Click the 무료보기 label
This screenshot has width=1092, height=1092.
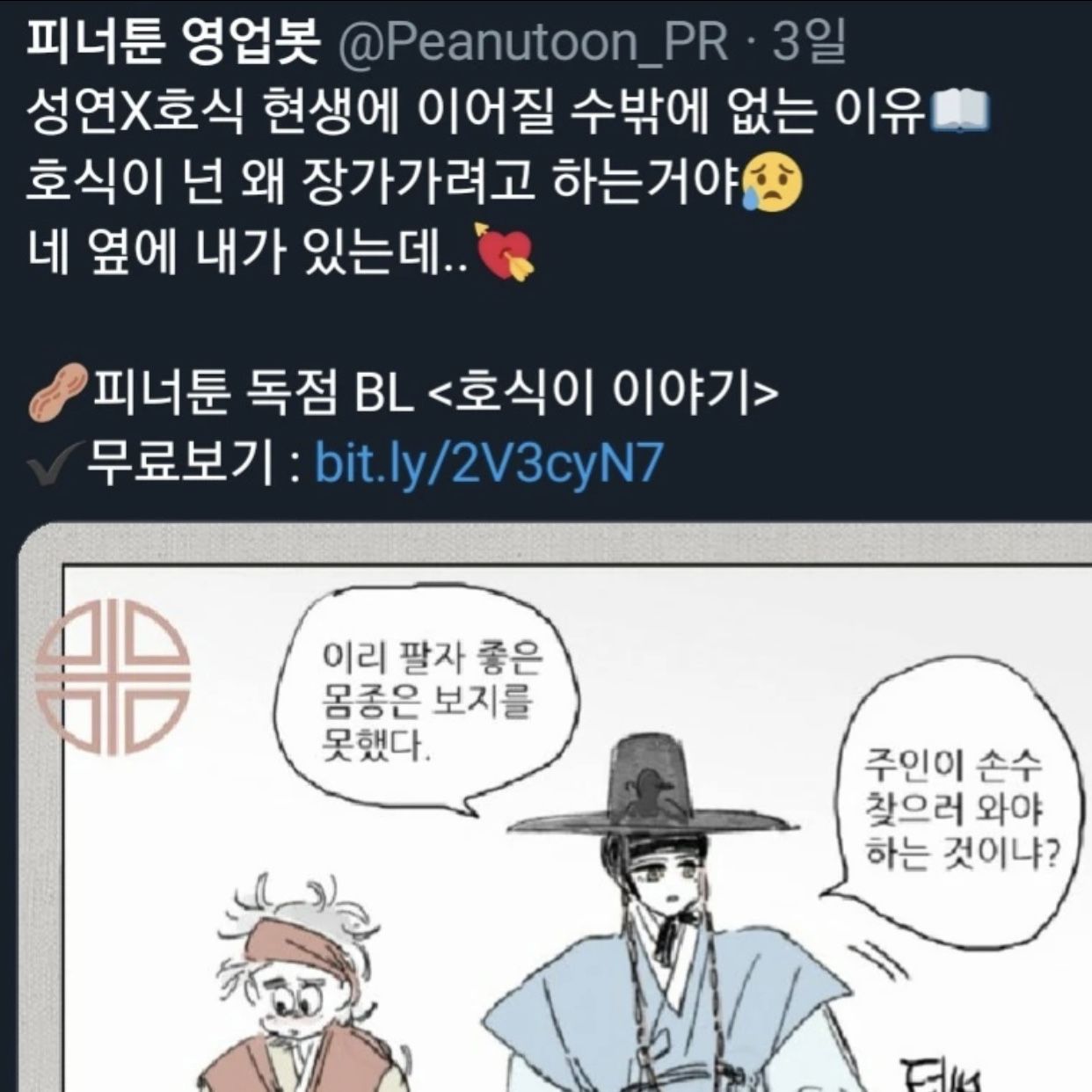180,462
